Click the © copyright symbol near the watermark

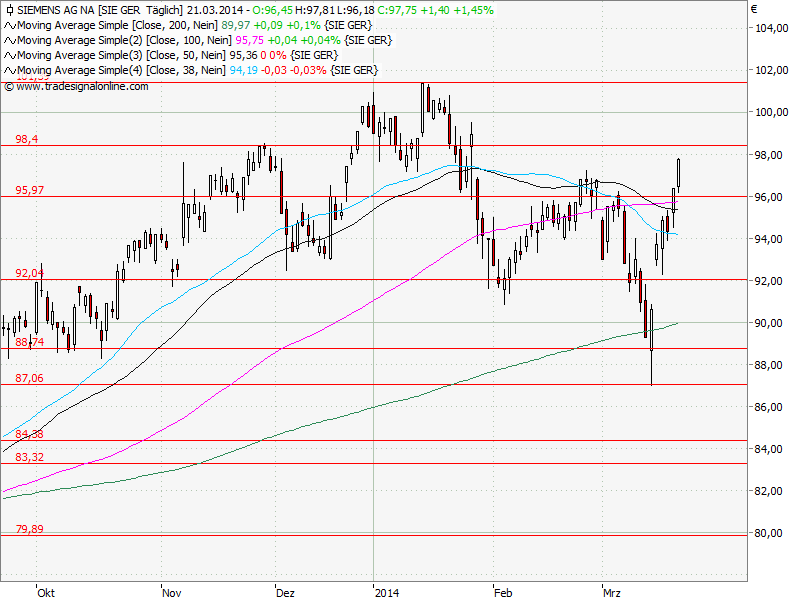(11, 87)
